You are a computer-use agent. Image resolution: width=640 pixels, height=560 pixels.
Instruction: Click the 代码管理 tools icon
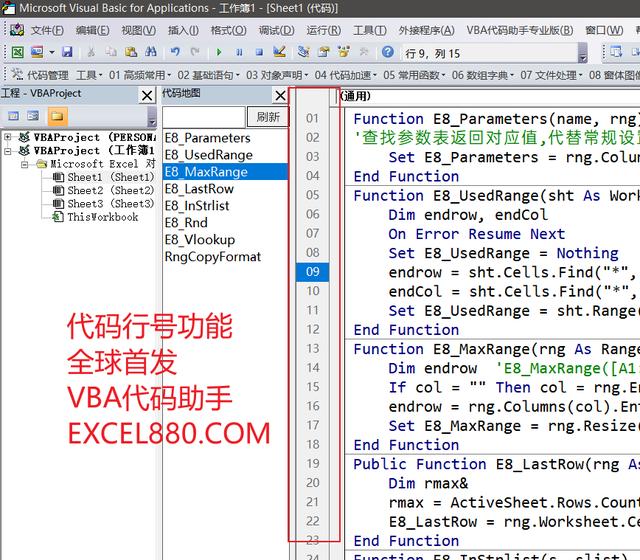coord(17,75)
